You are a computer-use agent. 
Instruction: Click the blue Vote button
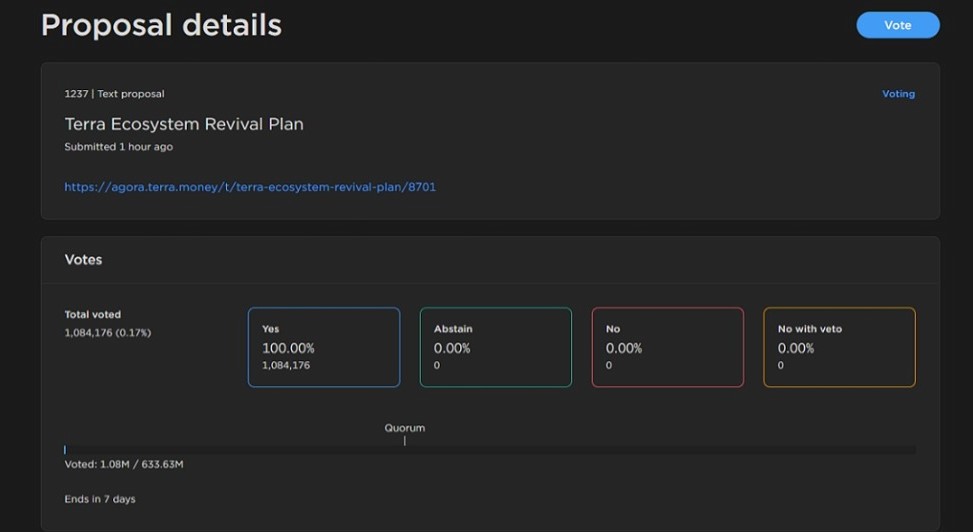click(x=897, y=25)
